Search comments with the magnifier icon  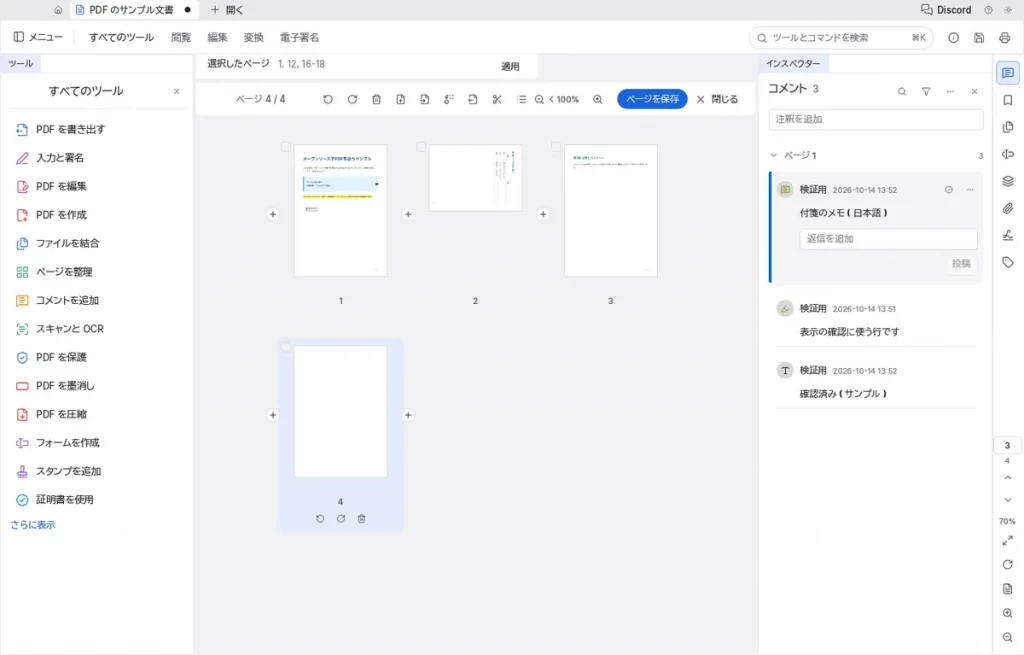[x=902, y=91]
